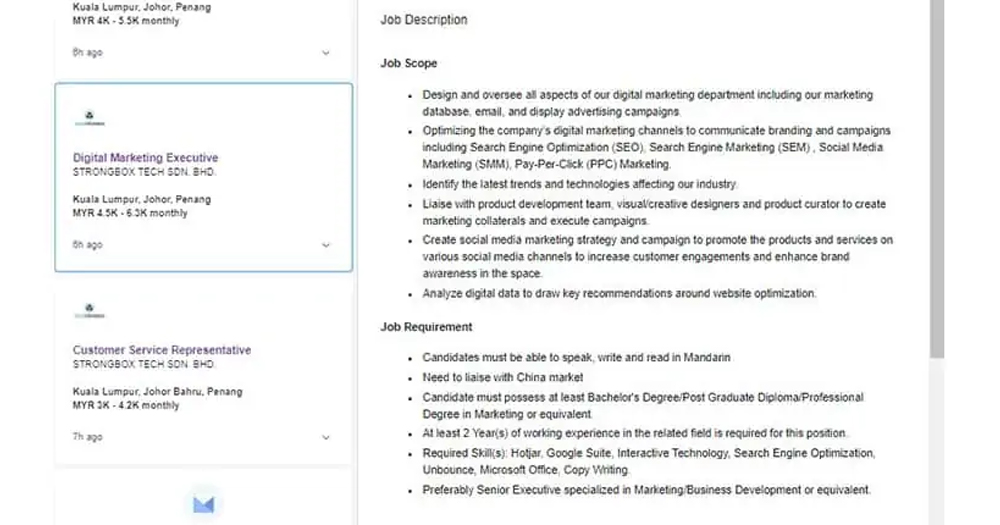Click the Job Description heading
The image size is (1000, 525).
[x=423, y=20]
